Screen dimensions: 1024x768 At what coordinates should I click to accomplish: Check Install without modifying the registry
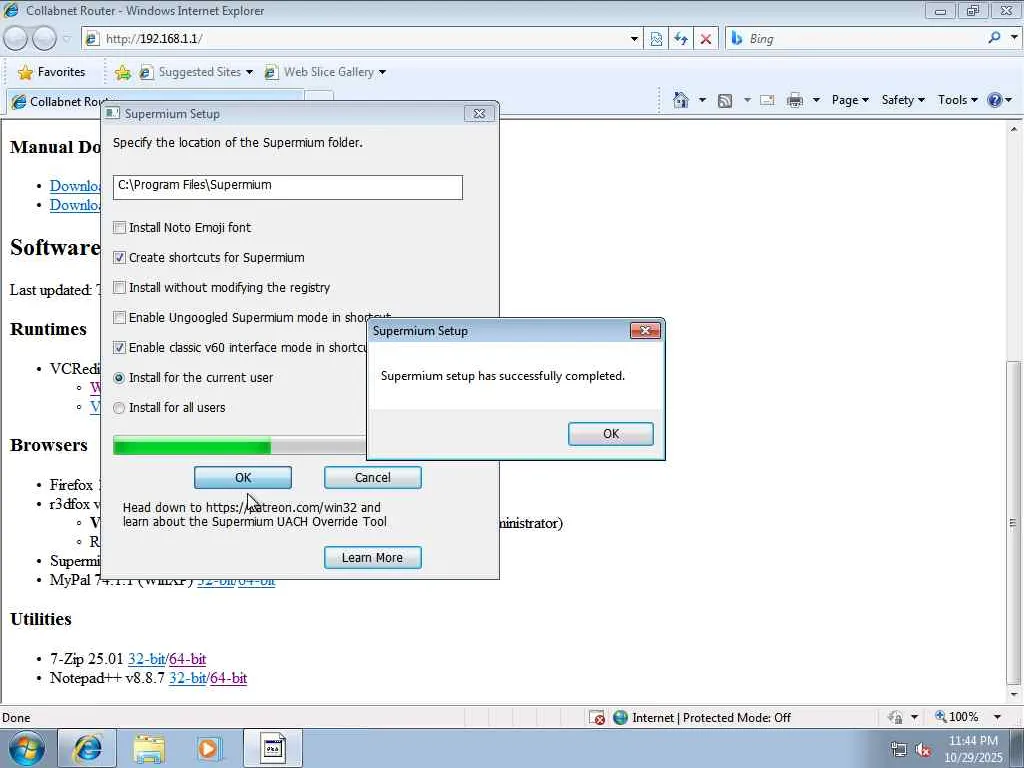[119, 287]
